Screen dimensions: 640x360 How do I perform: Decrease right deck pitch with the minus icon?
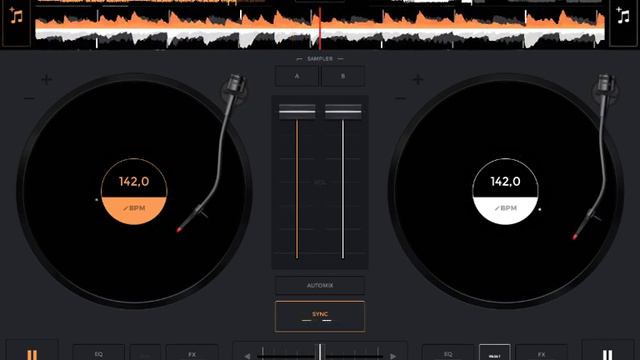pos(400,98)
